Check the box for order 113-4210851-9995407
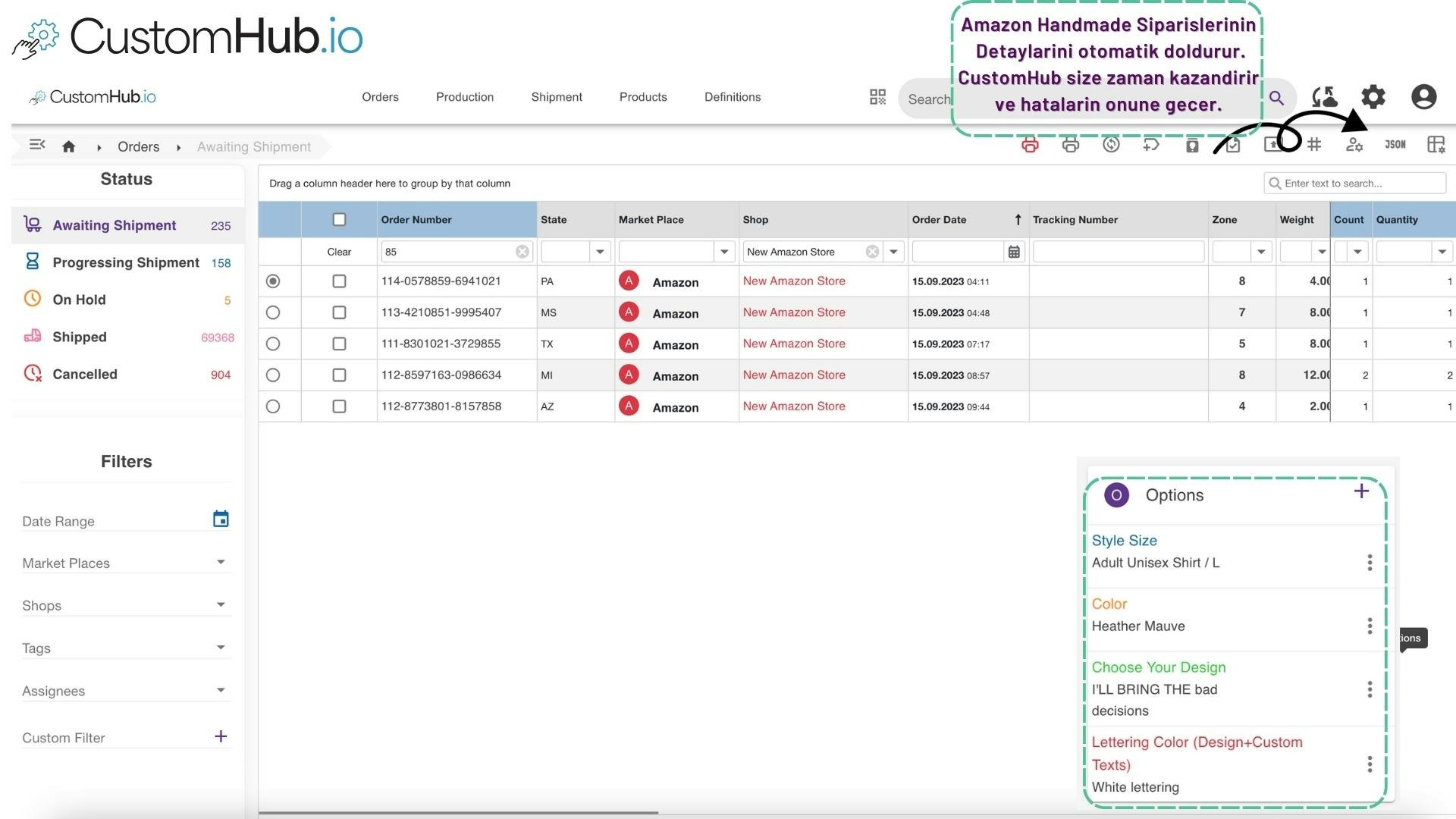Image resolution: width=1456 pixels, height=819 pixels. [339, 312]
